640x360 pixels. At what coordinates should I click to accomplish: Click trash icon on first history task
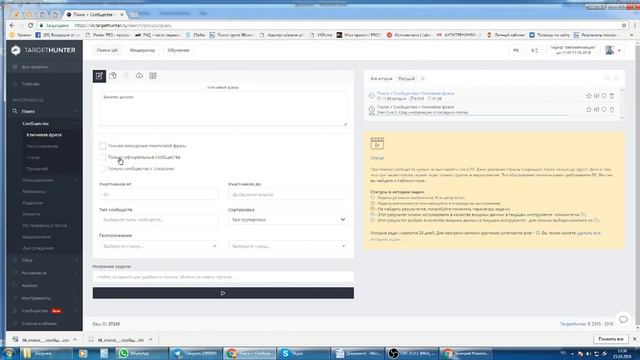pos(612,96)
